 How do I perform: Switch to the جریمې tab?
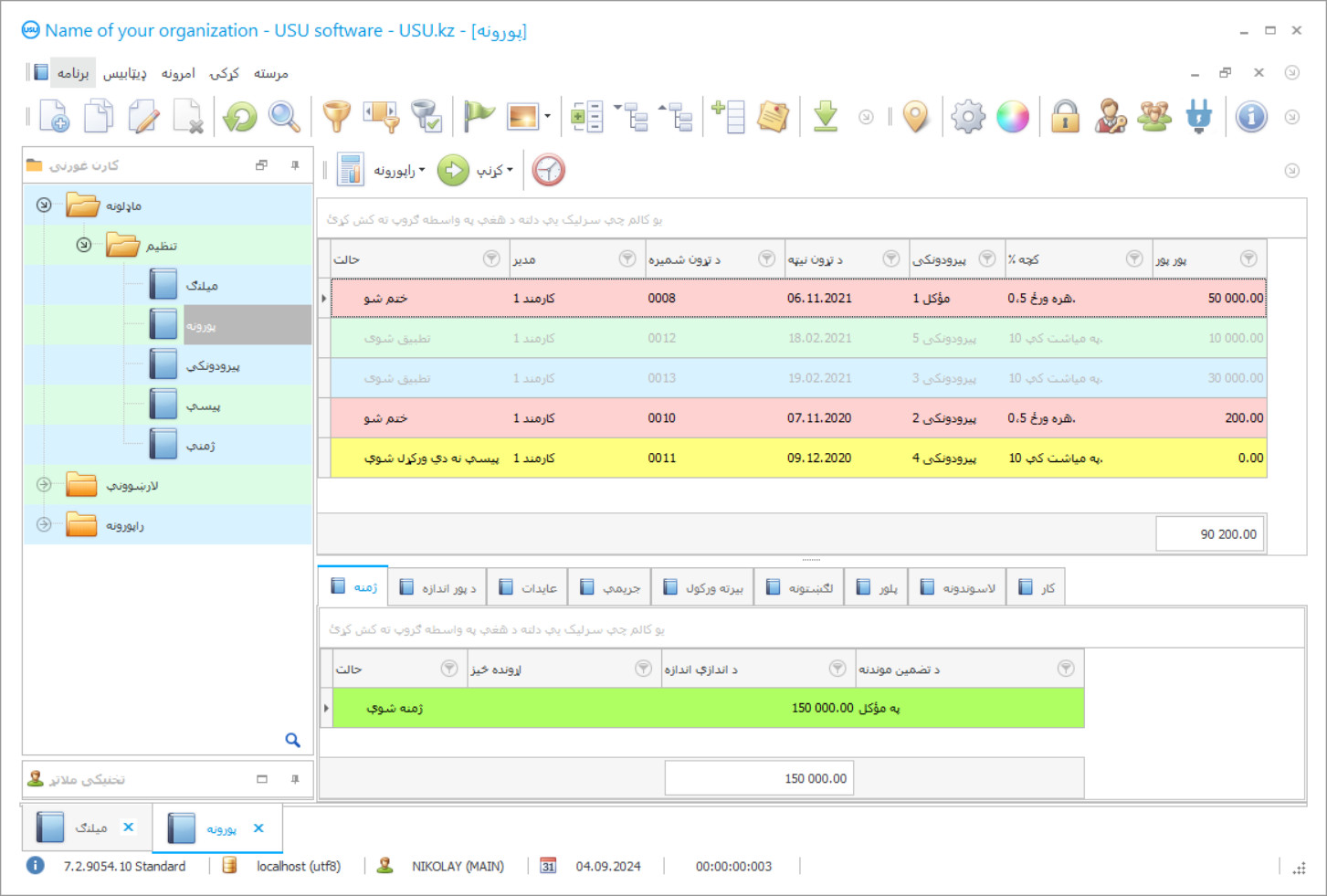pyautogui.click(x=610, y=587)
